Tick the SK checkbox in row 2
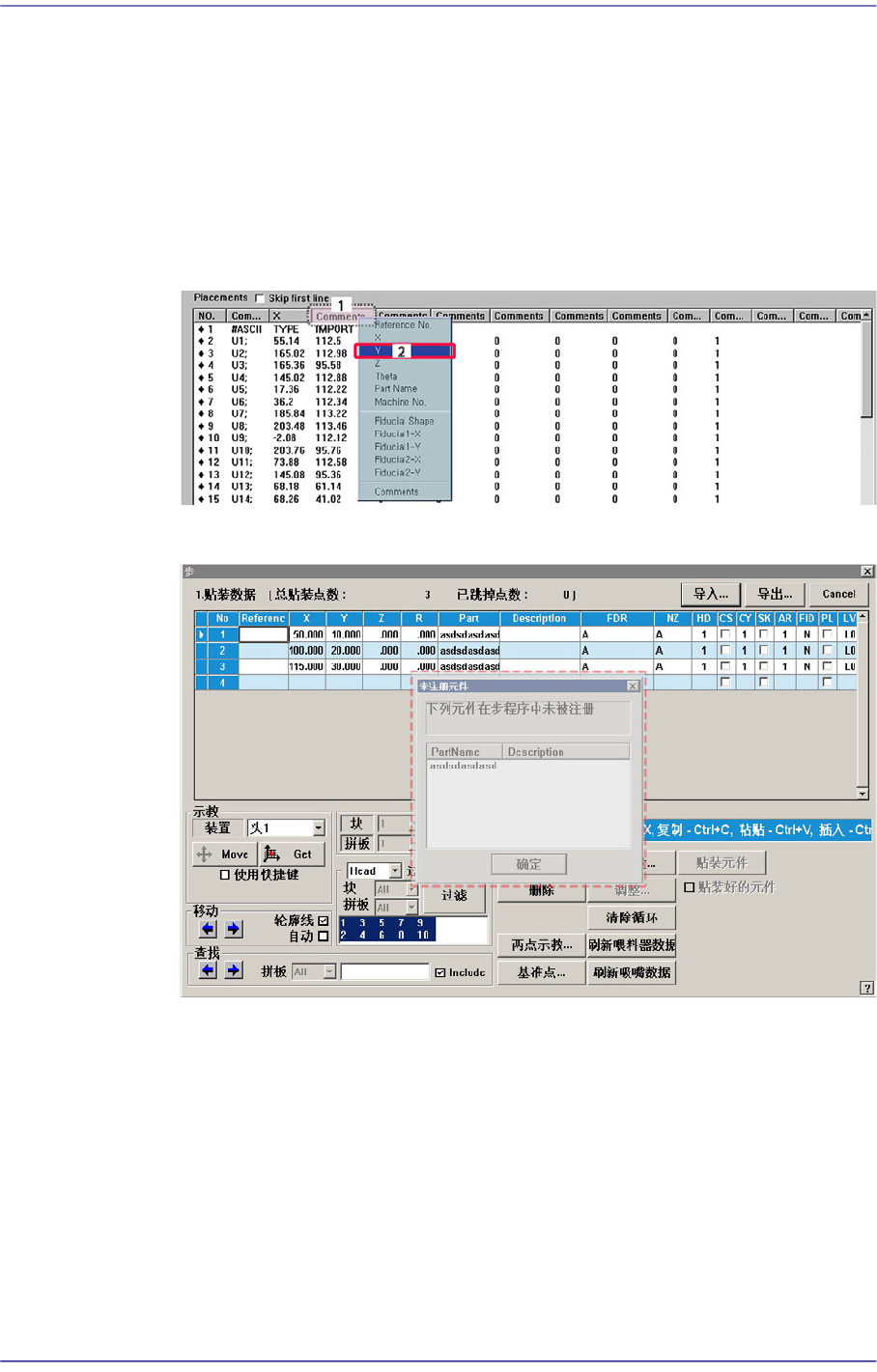 coord(764,651)
